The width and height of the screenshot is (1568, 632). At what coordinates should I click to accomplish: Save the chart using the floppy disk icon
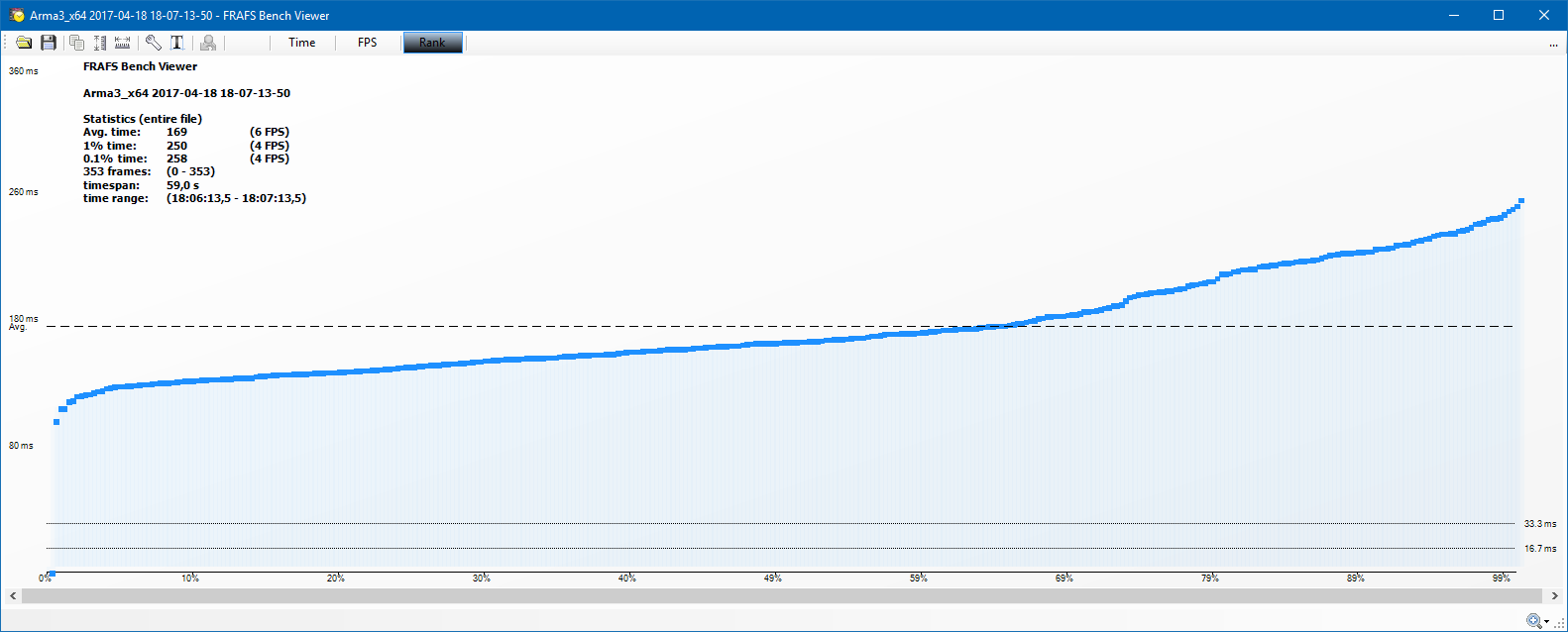[48, 43]
